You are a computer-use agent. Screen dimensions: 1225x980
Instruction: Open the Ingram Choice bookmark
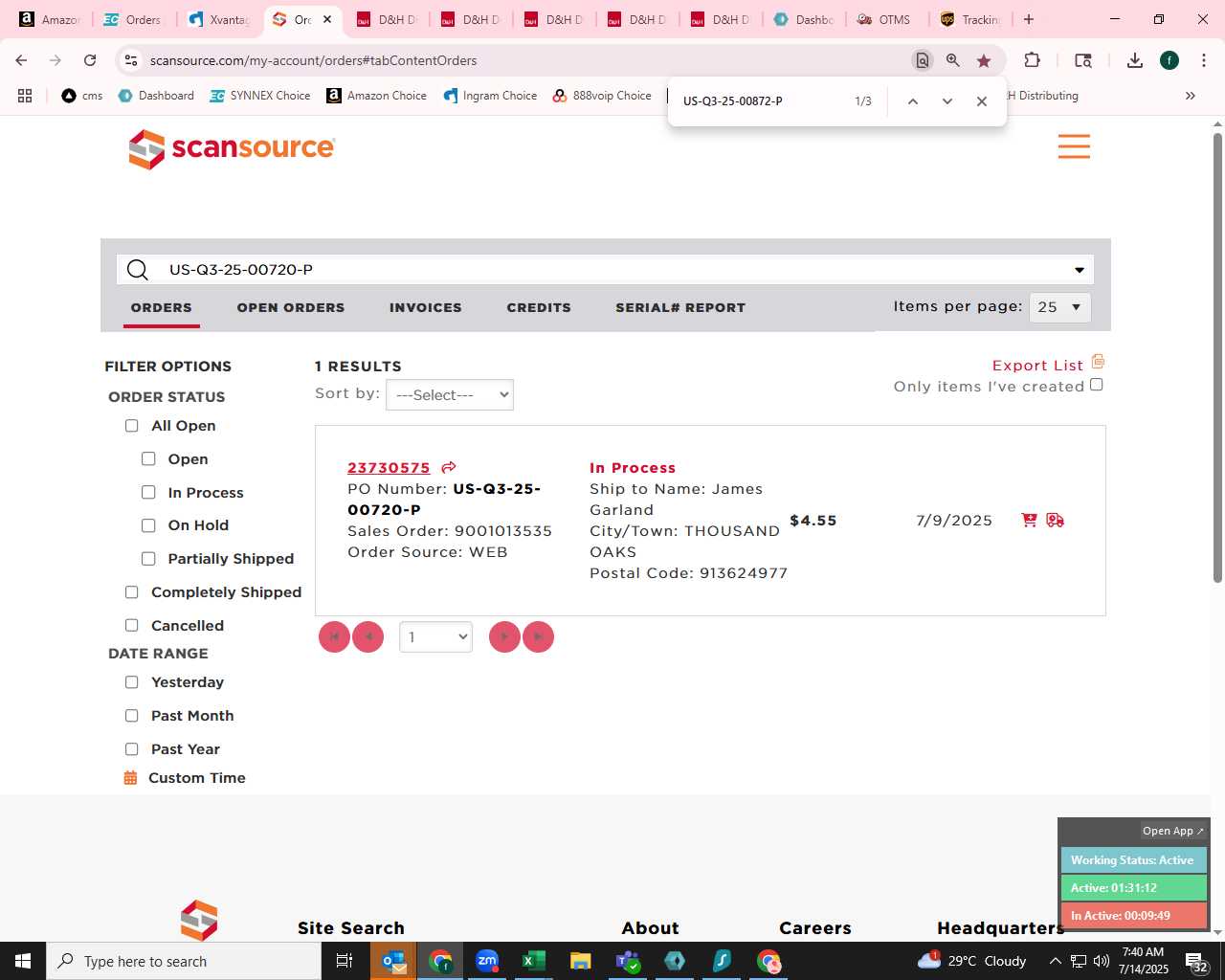pos(490,96)
